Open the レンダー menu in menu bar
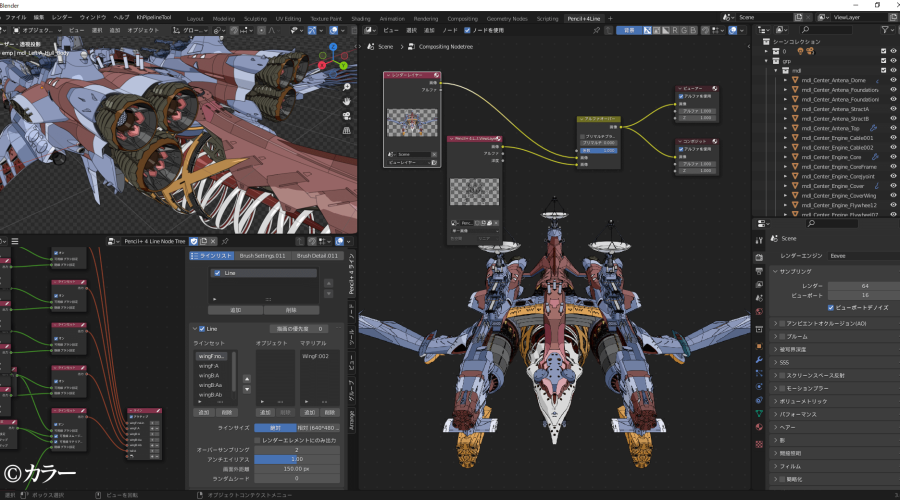 (61, 18)
